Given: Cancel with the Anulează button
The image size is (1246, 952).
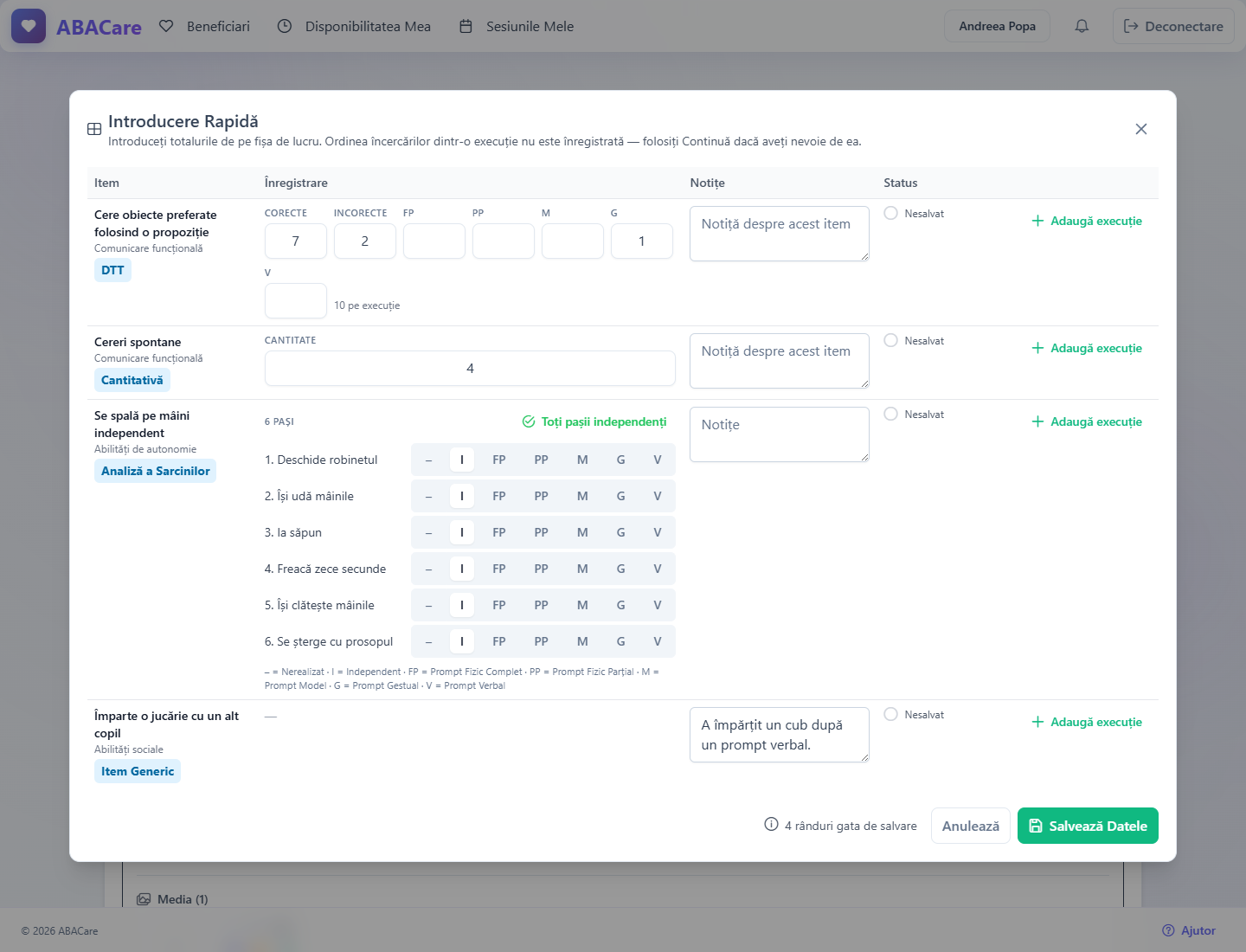Looking at the screenshot, I should pyautogui.click(x=971, y=826).
